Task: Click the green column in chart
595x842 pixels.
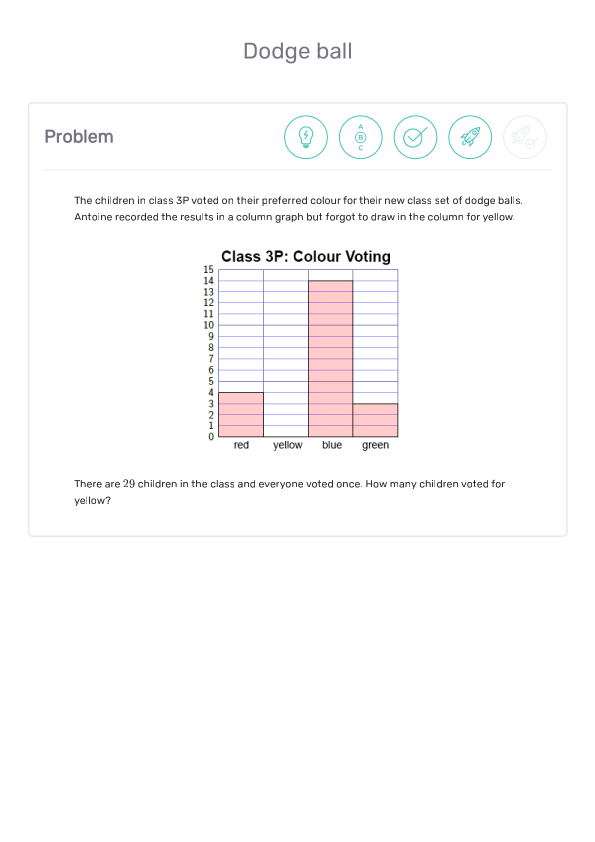Action: tap(375, 420)
